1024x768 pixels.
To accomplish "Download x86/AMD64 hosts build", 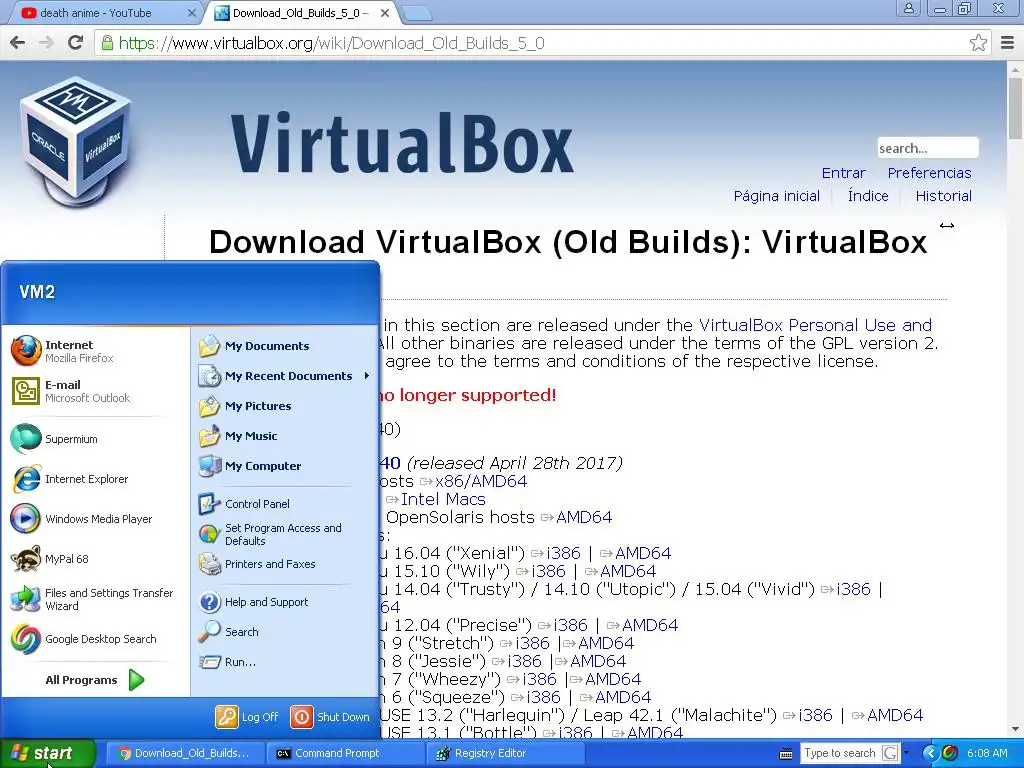I will [x=481, y=481].
